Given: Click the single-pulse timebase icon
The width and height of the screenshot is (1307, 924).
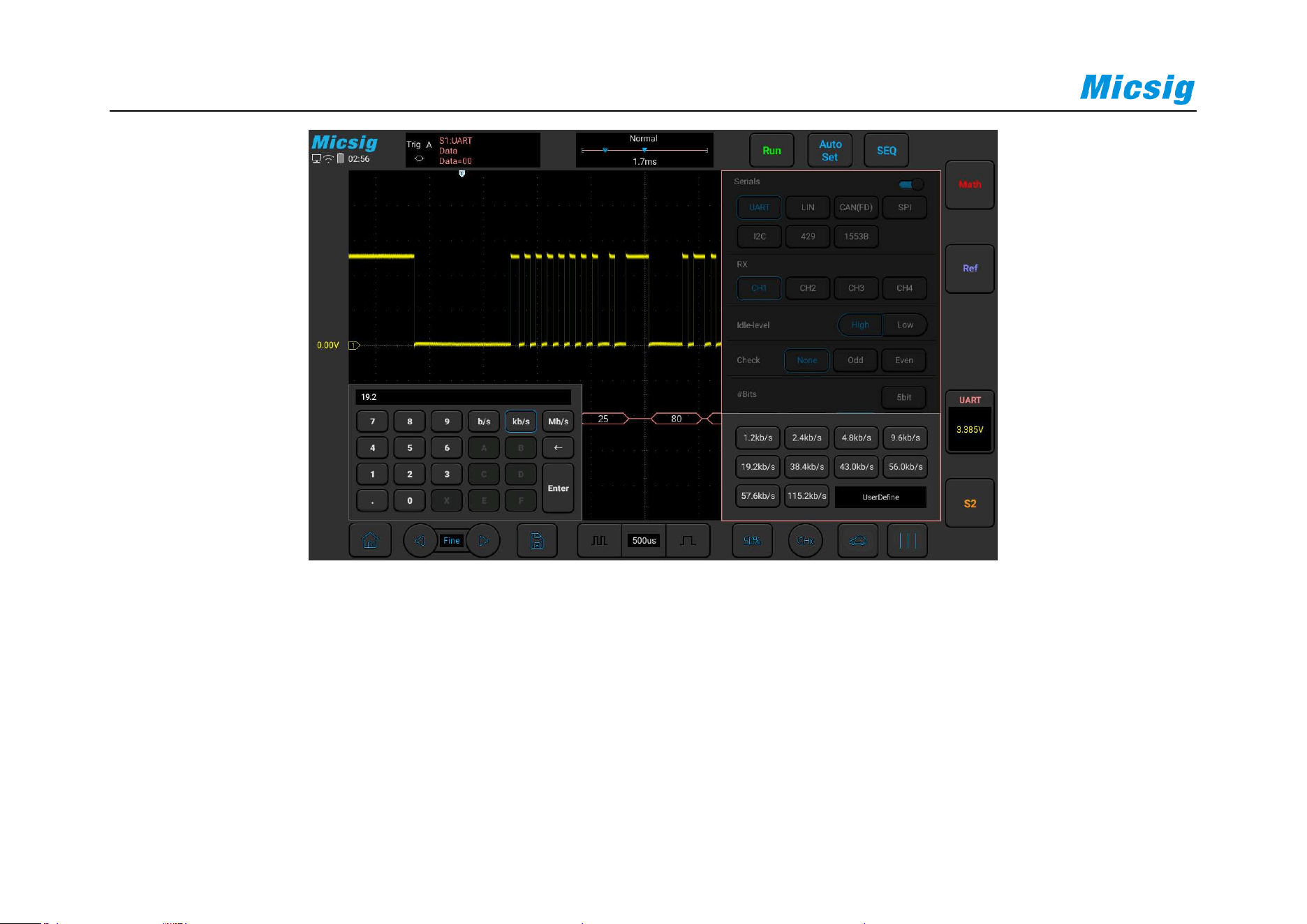Looking at the screenshot, I should pyautogui.click(x=688, y=540).
